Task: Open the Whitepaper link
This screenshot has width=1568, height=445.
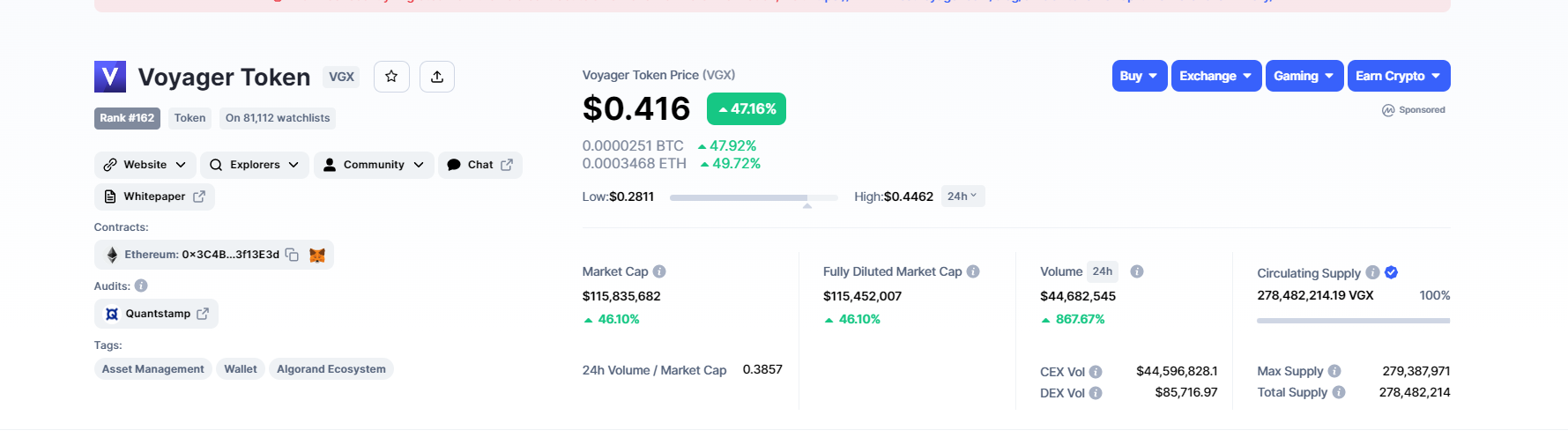Action: click(154, 197)
